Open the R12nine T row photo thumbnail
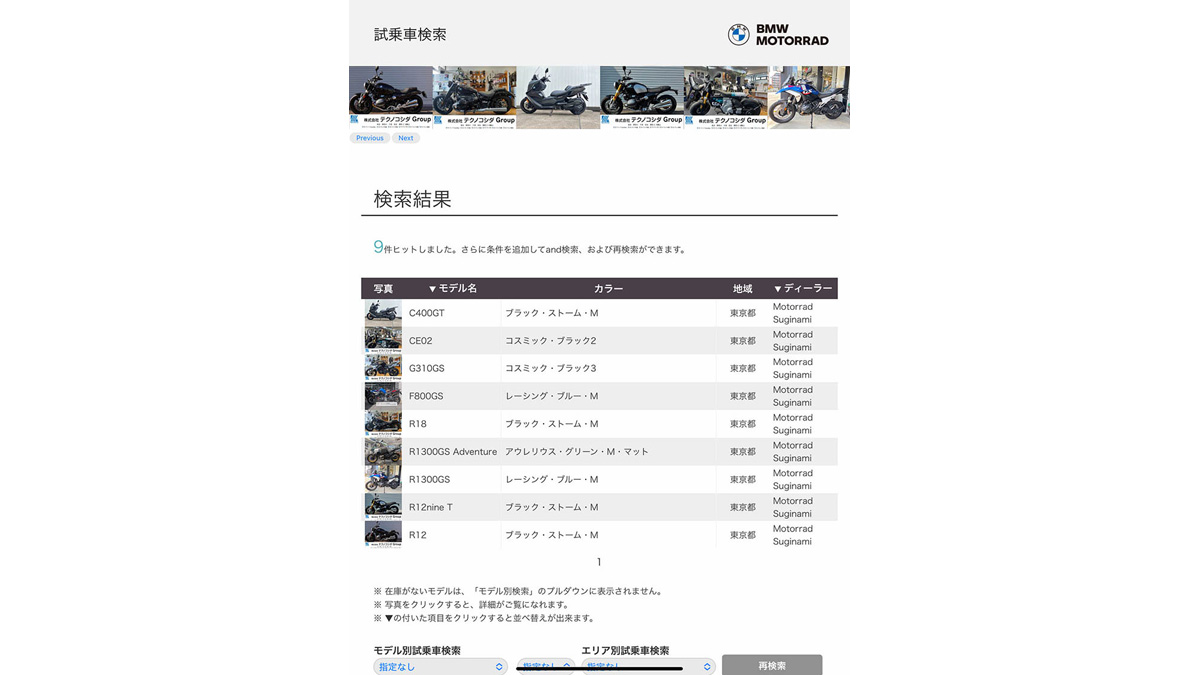1200x675 pixels. [x=383, y=507]
